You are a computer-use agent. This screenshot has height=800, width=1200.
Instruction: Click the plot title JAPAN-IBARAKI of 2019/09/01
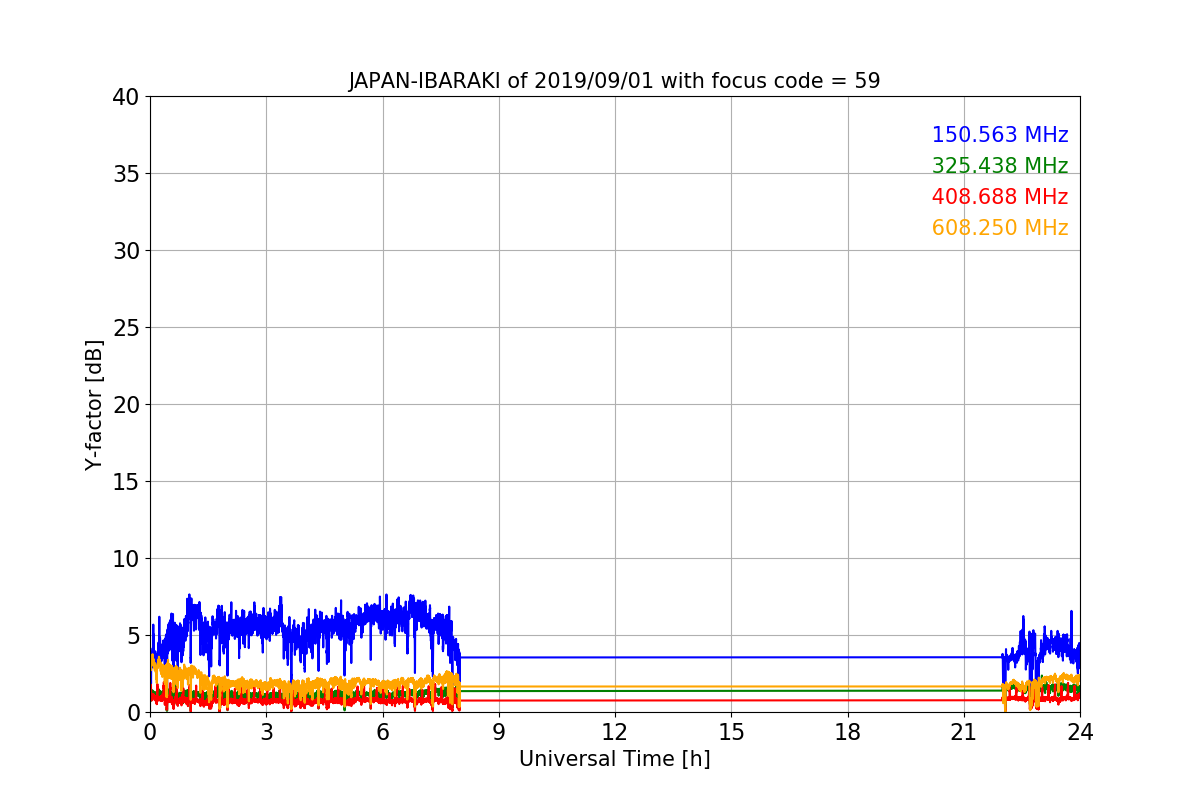[x=614, y=81]
